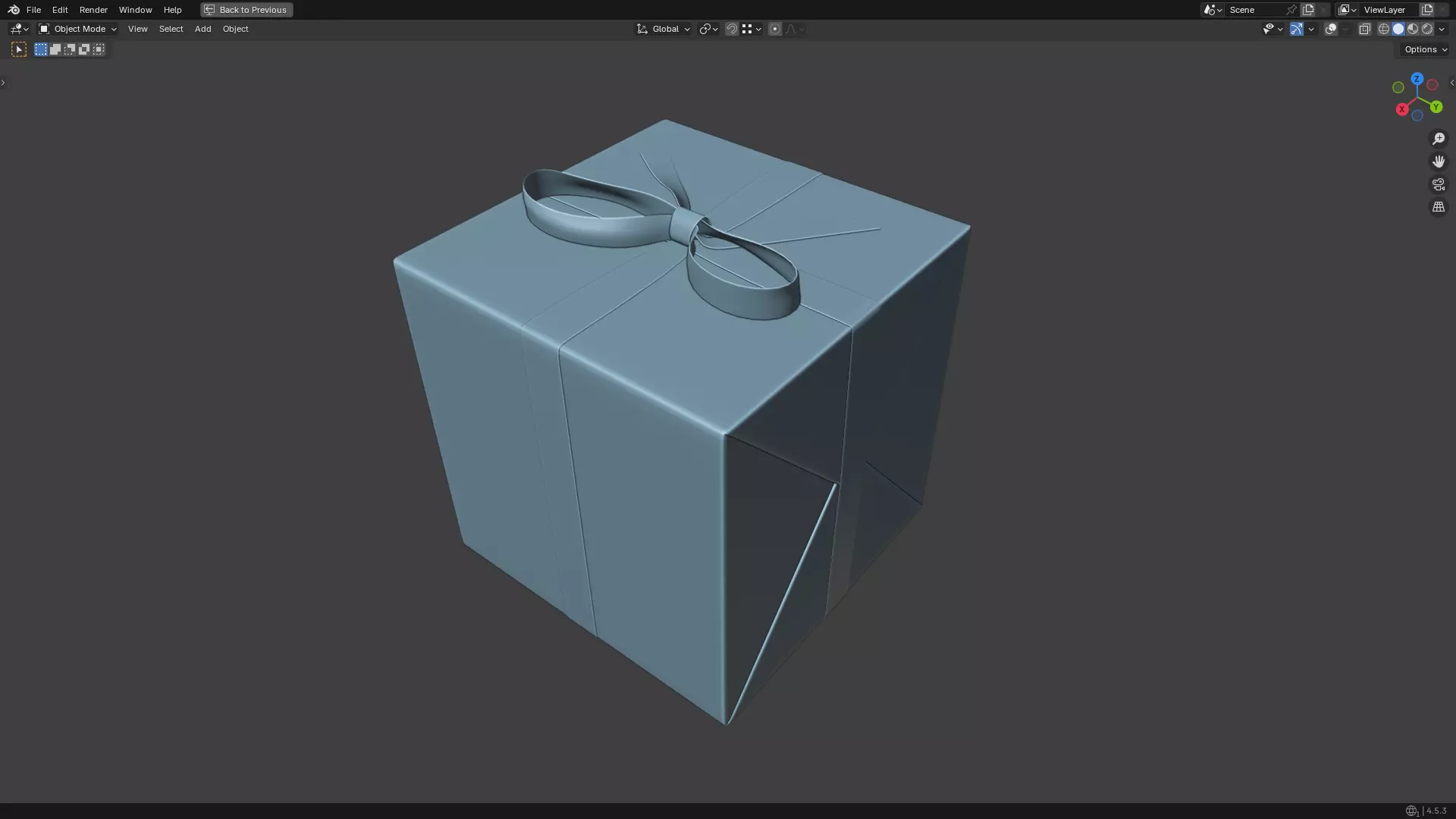
Task: Open the Global transform orientation dropdown
Action: pyautogui.click(x=664, y=29)
